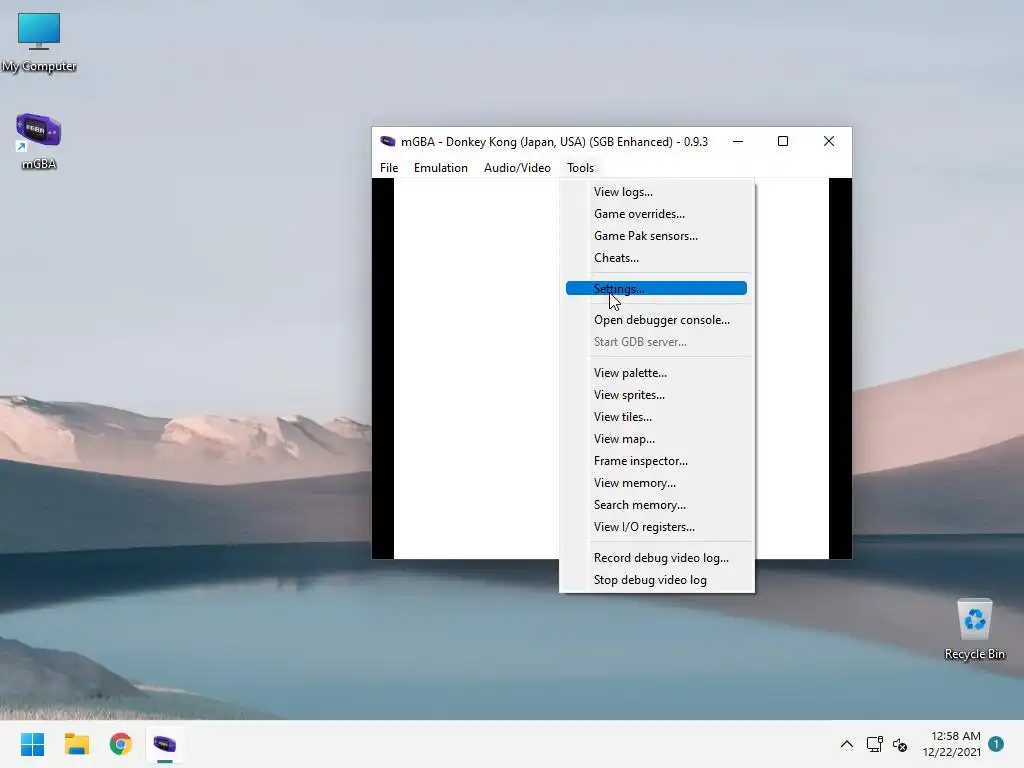Viewport: 1024px width, 768px height.
Task: Open Settings... from Tools menu
Action: tap(656, 289)
